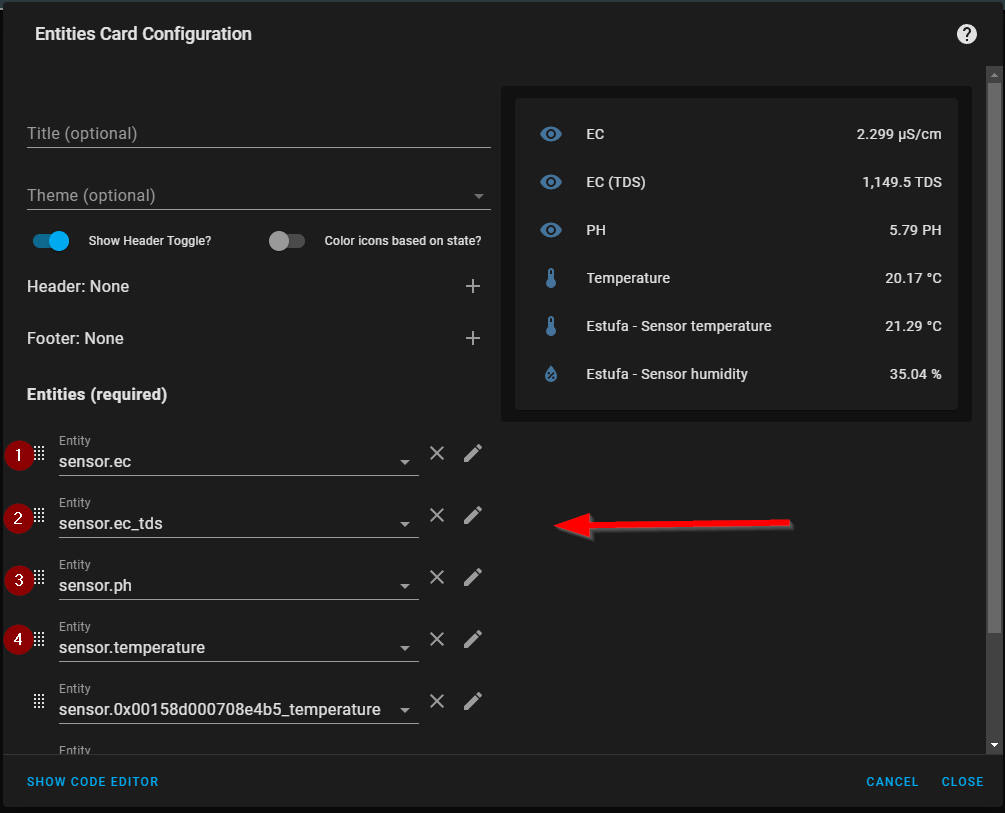Disable the Show Header Toggle switch
This screenshot has width=1005, height=813.
[51, 241]
